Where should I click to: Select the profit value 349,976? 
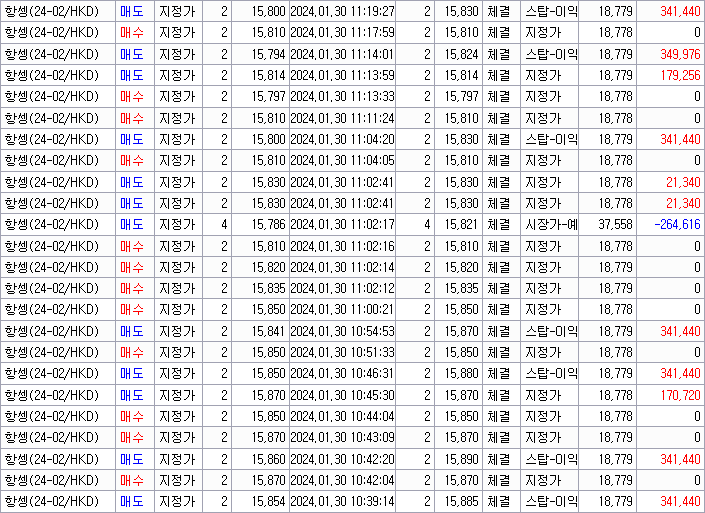coord(680,54)
